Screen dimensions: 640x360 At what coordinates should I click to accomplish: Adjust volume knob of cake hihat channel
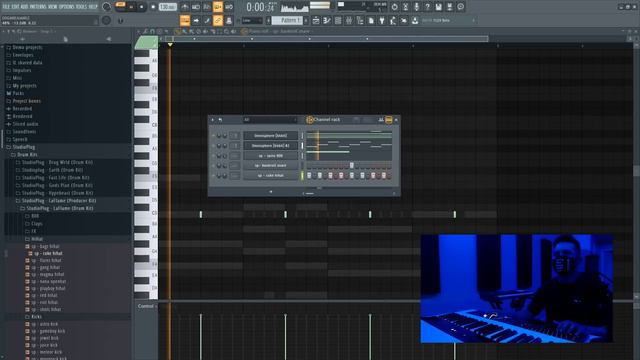(x=225, y=176)
